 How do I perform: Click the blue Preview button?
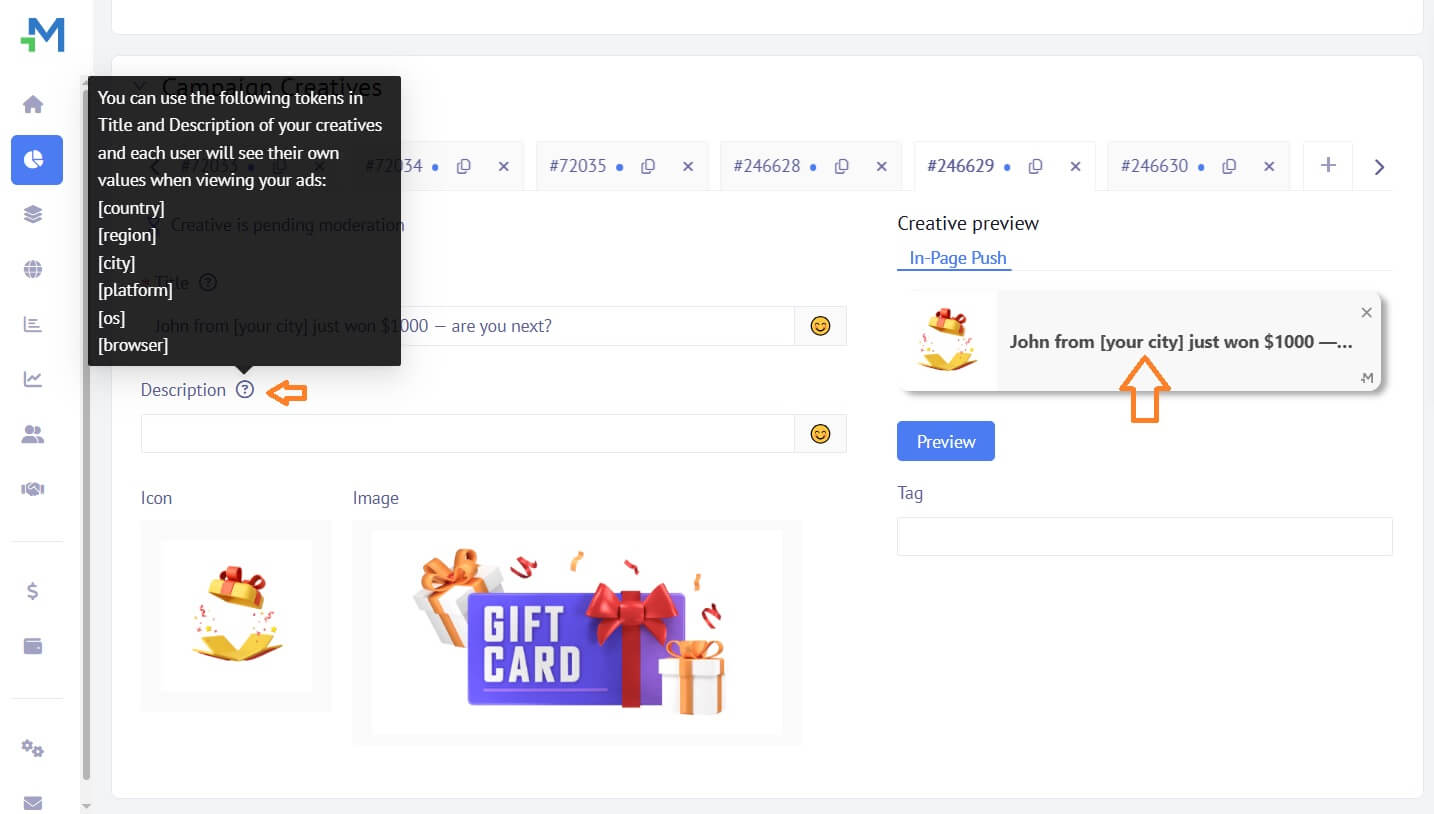click(x=946, y=441)
